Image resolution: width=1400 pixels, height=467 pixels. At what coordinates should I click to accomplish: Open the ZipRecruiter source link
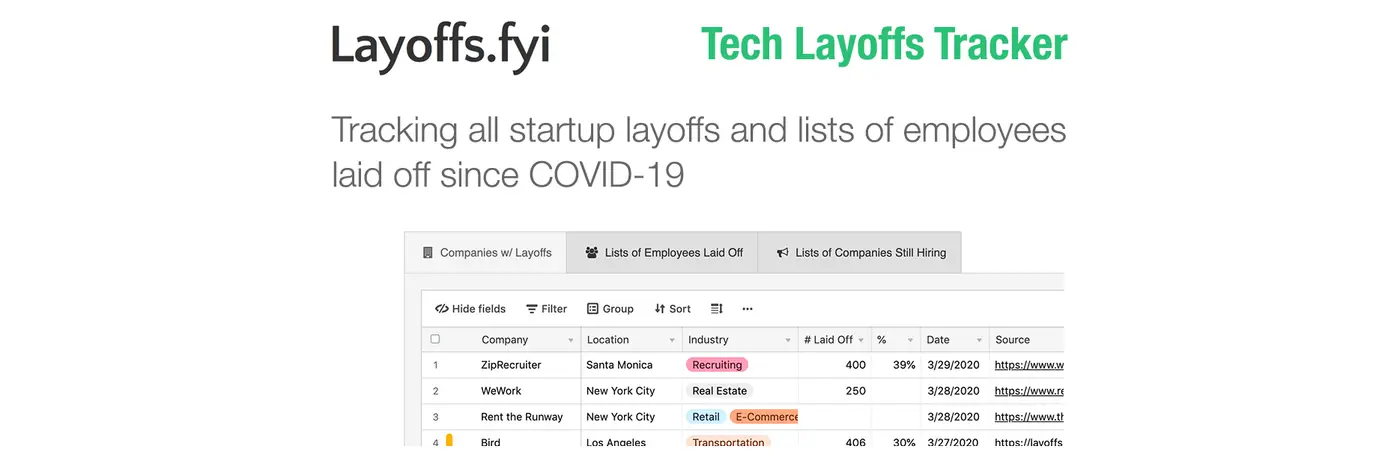1029,365
